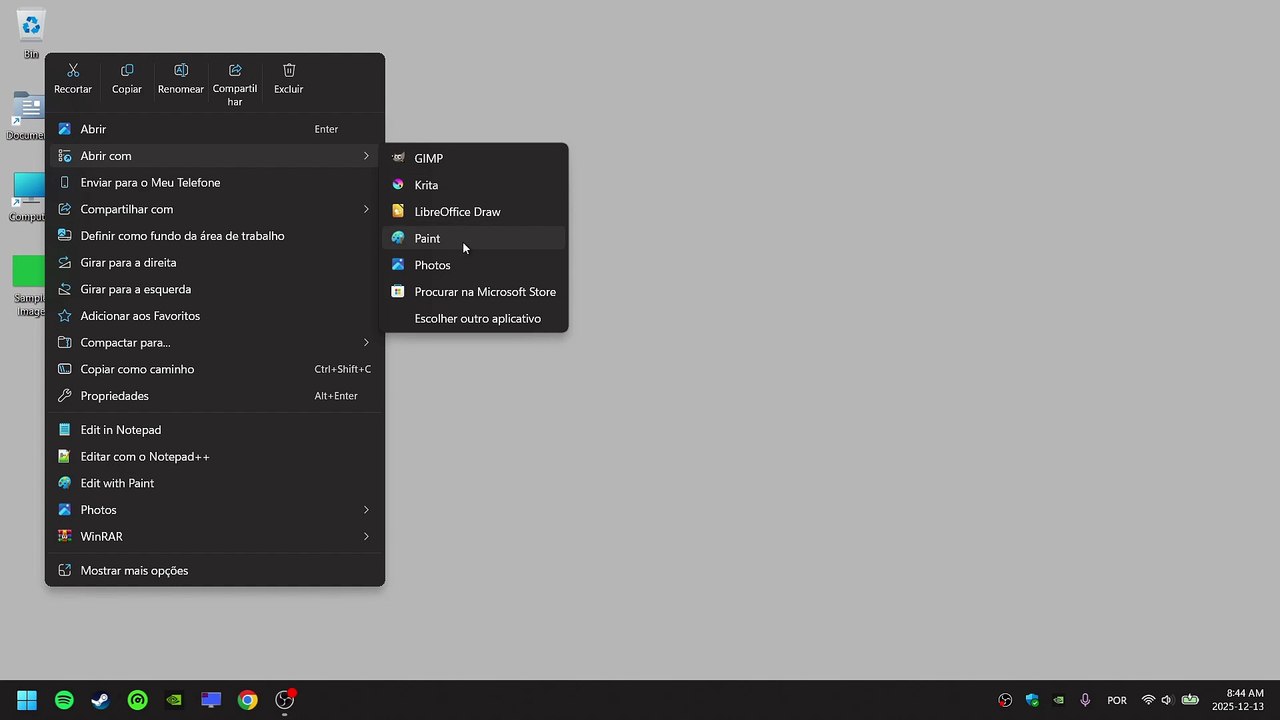Viewport: 1280px width, 720px height.
Task: Click Girar para a direita rotate icon
Action: point(65,263)
